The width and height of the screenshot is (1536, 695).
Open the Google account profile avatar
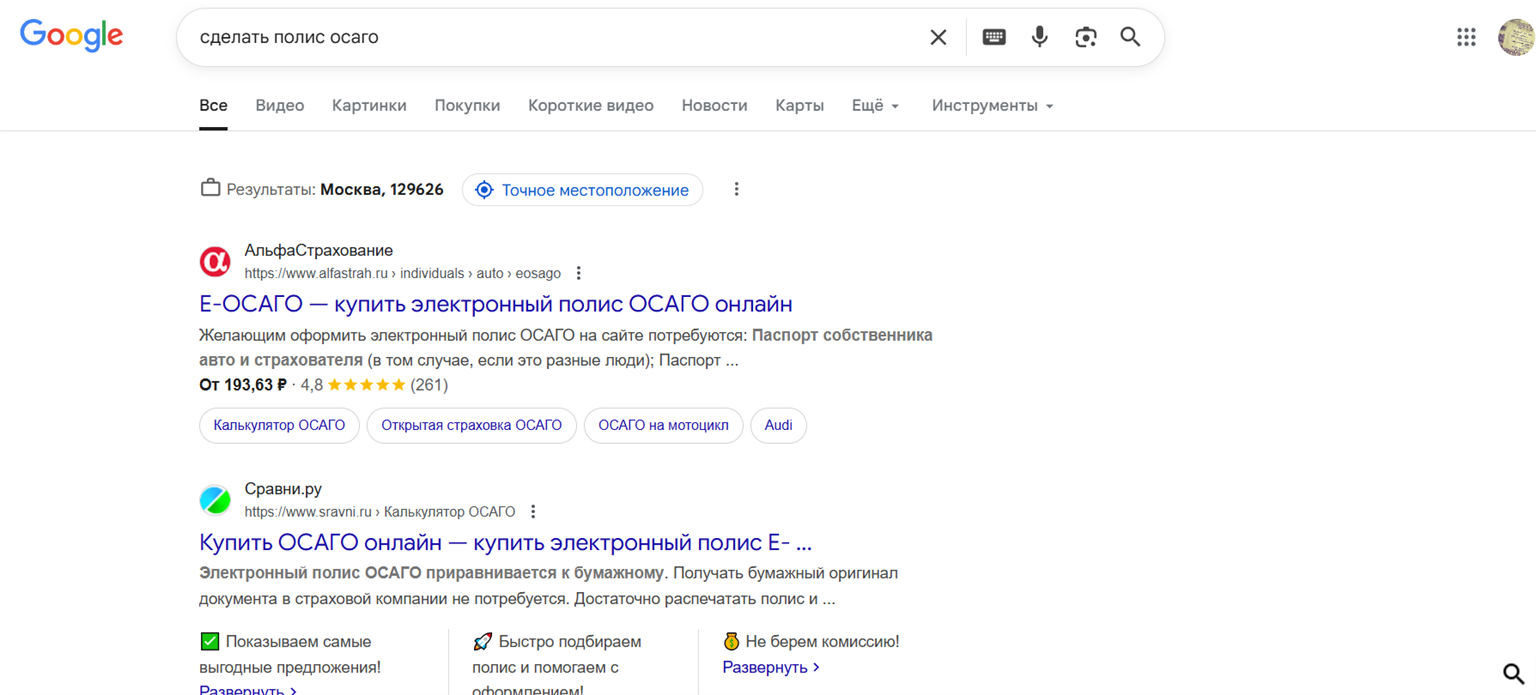[x=1516, y=37]
